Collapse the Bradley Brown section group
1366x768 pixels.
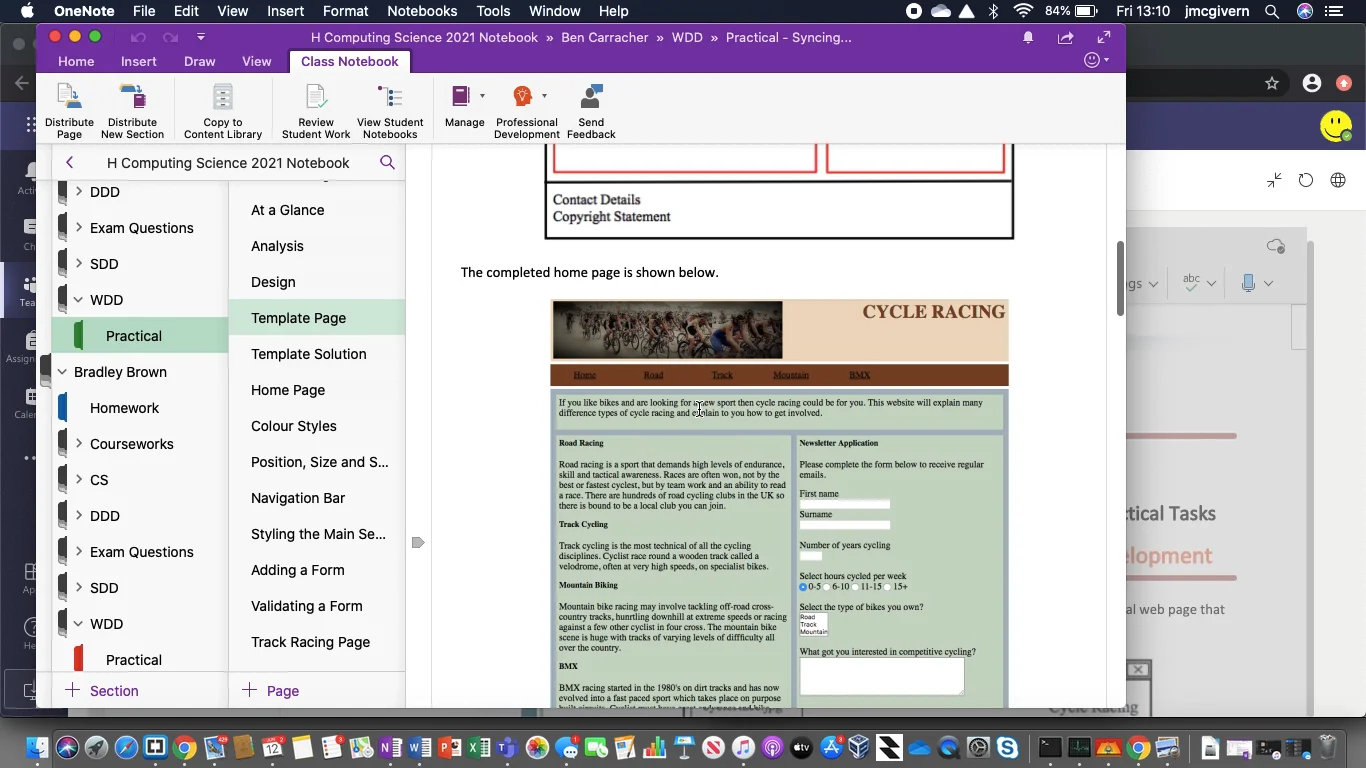(62, 371)
